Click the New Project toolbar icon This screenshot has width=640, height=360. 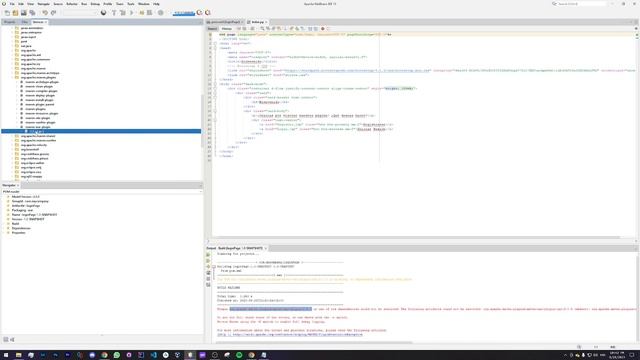click(15, 13)
